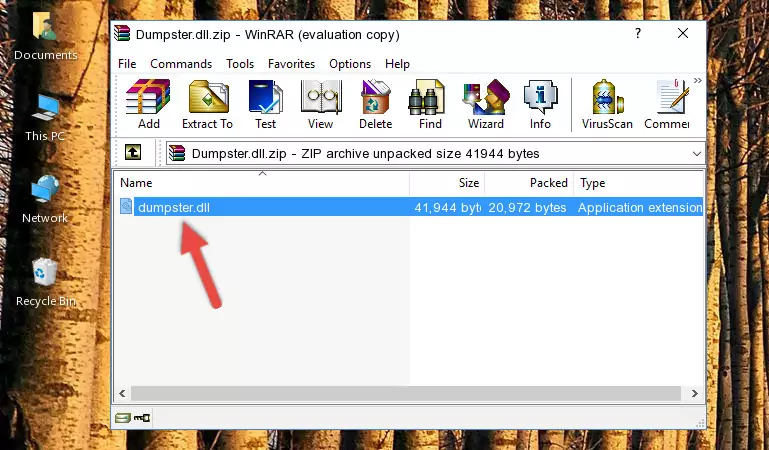
Task: Click the horizontal scrollbar thumb
Action: [406, 393]
